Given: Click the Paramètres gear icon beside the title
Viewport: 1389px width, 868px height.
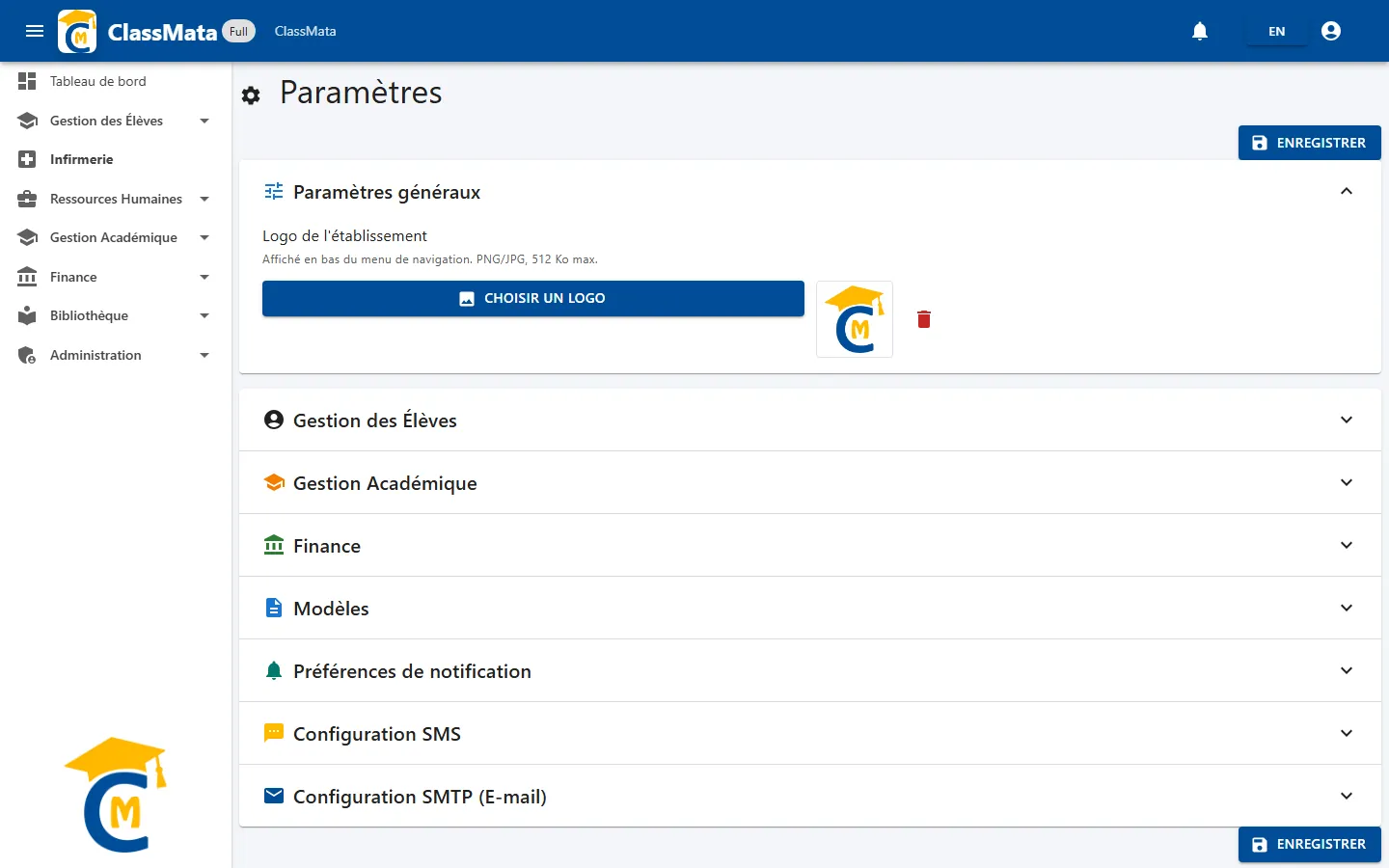Looking at the screenshot, I should coord(251,95).
